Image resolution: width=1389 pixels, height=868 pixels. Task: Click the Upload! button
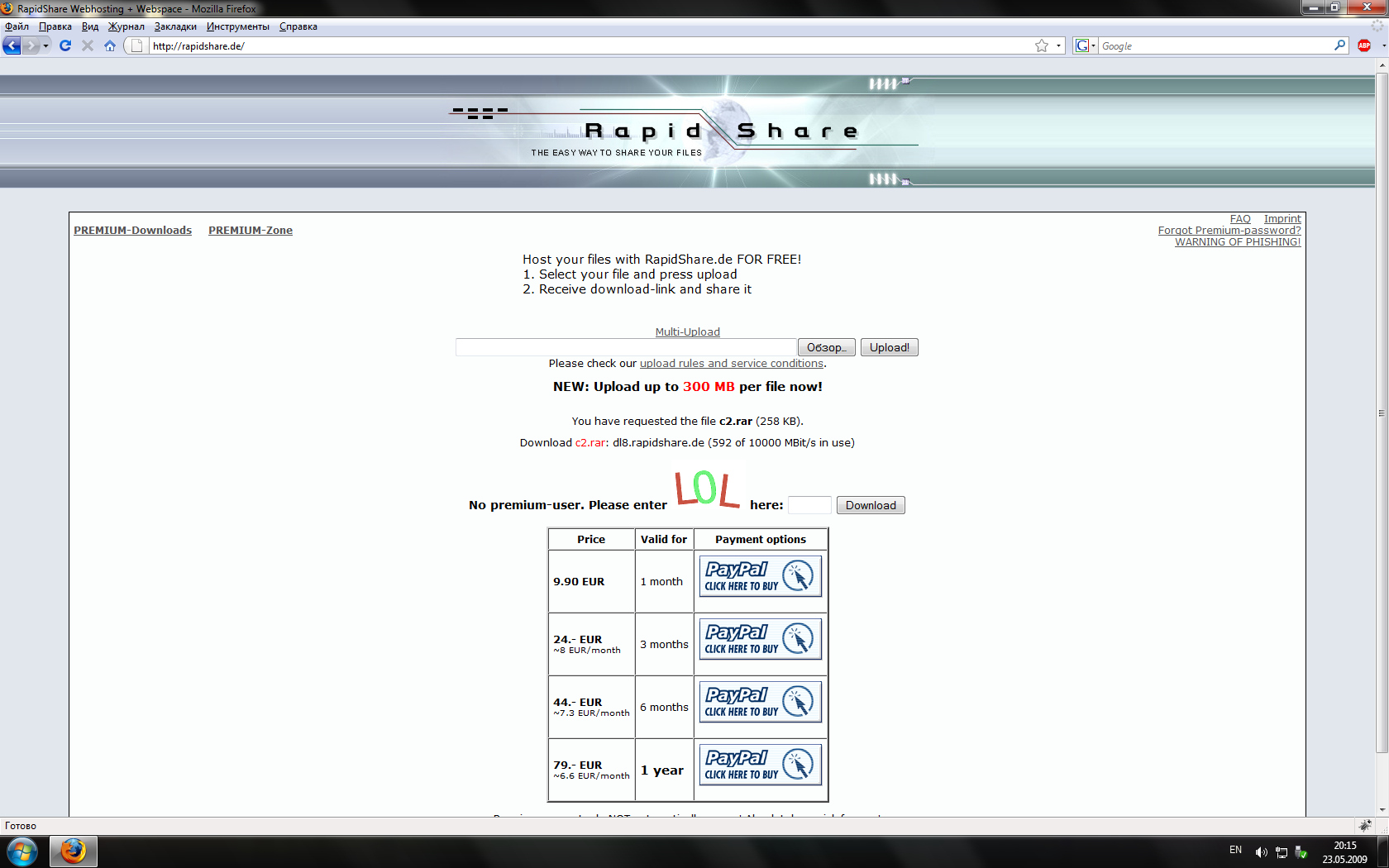coord(890,347)
